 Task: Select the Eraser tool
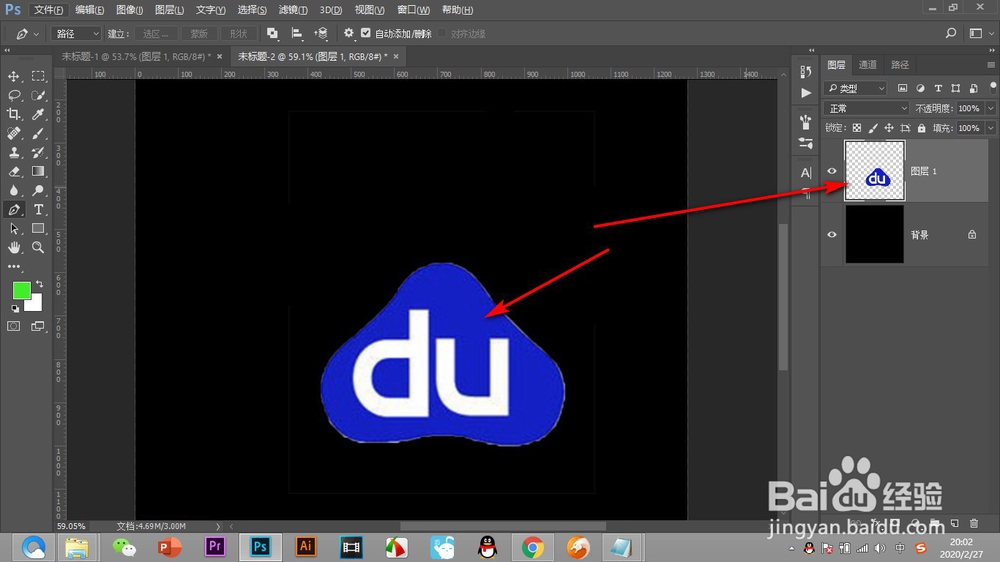pyautogui.click(x=13, y=172)
